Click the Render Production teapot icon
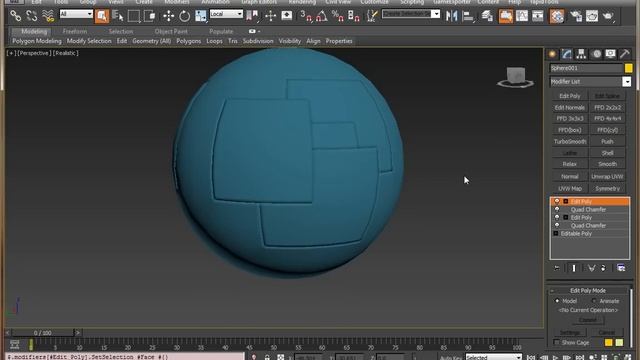 click(x=608, y=16)
